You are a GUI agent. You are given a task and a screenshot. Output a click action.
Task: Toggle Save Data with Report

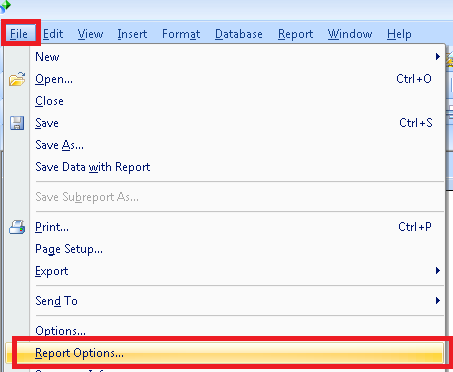coord(225,167)
